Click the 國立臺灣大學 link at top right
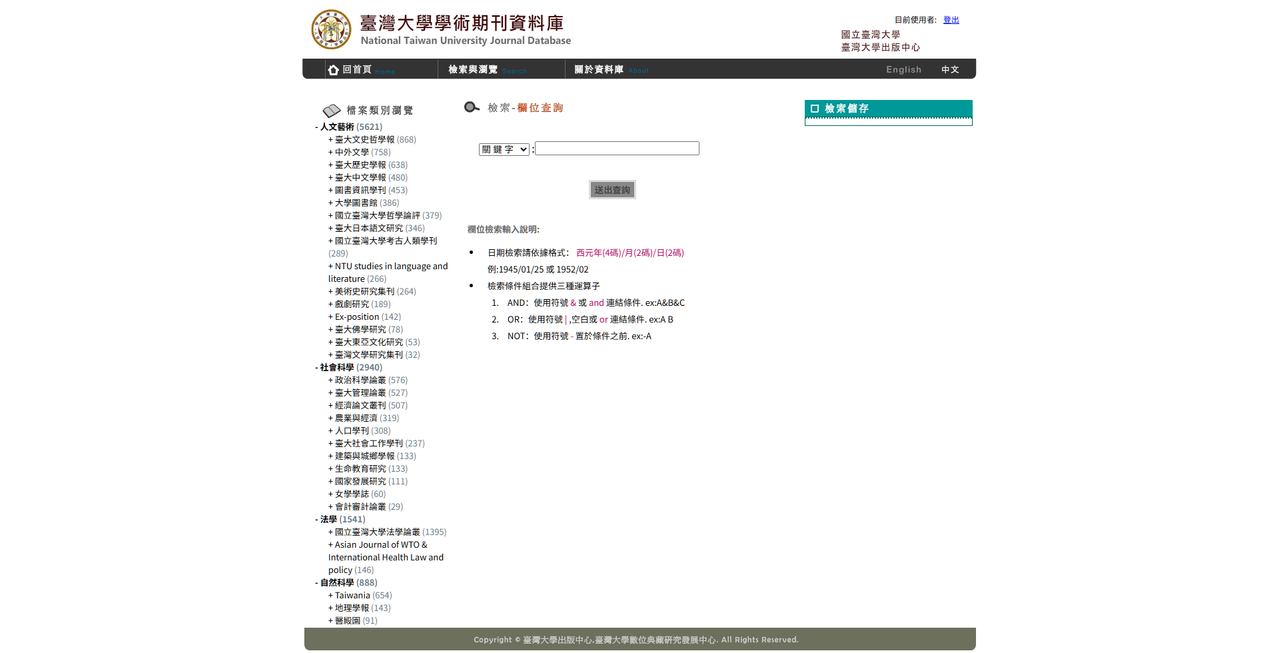The image size is (1279, 653). [x=870, y=34]
